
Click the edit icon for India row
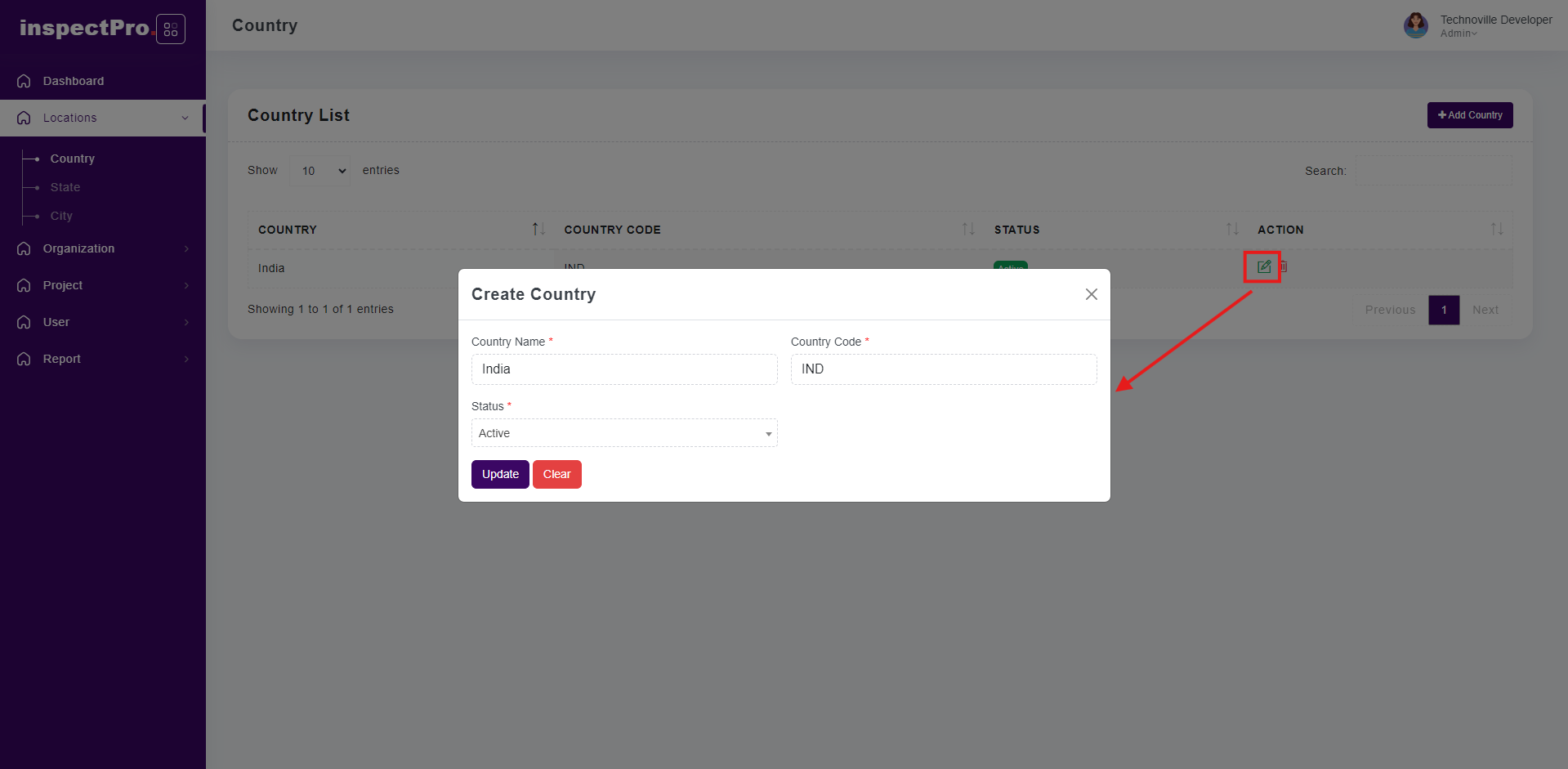[1263, 266]
